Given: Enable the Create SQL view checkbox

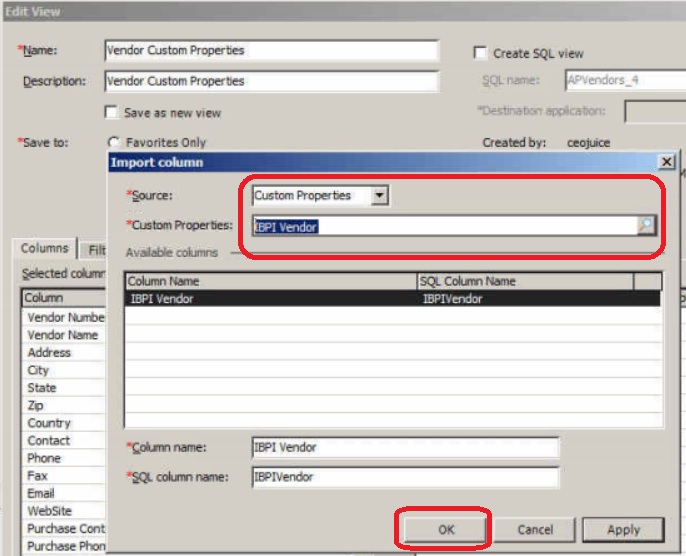Looking at the screenshot, I should tap(480, 53).
